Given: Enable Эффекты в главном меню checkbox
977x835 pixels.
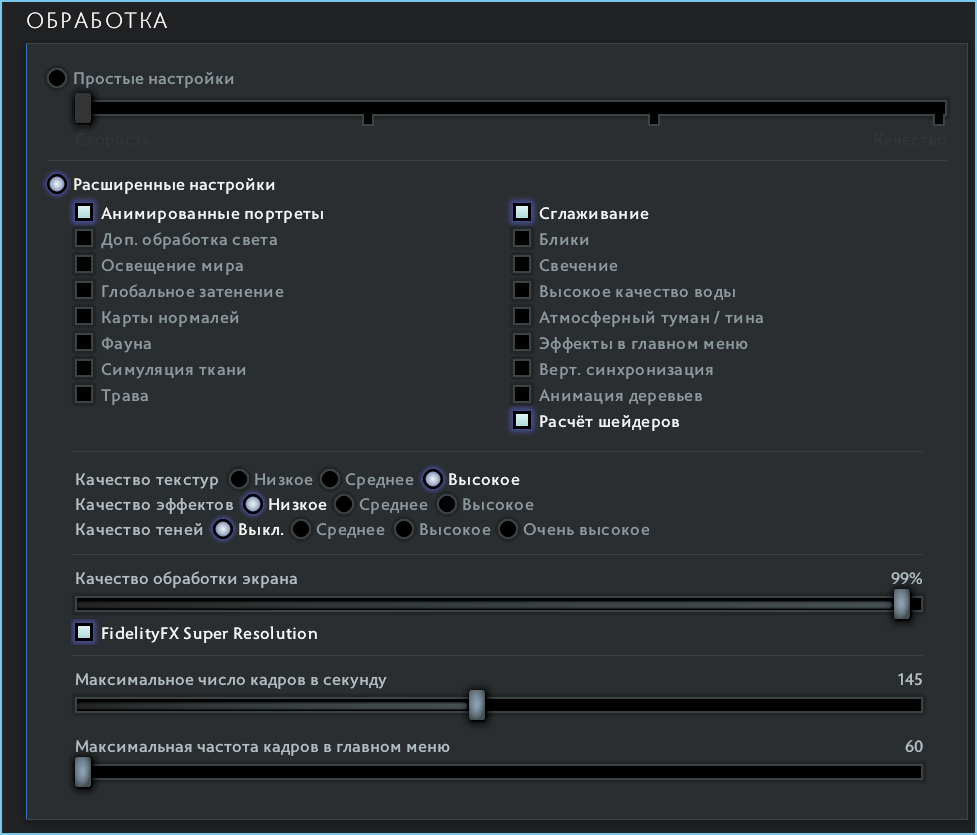Looking at the screenshot, I should pyautogui.click(x=522, y=343).
